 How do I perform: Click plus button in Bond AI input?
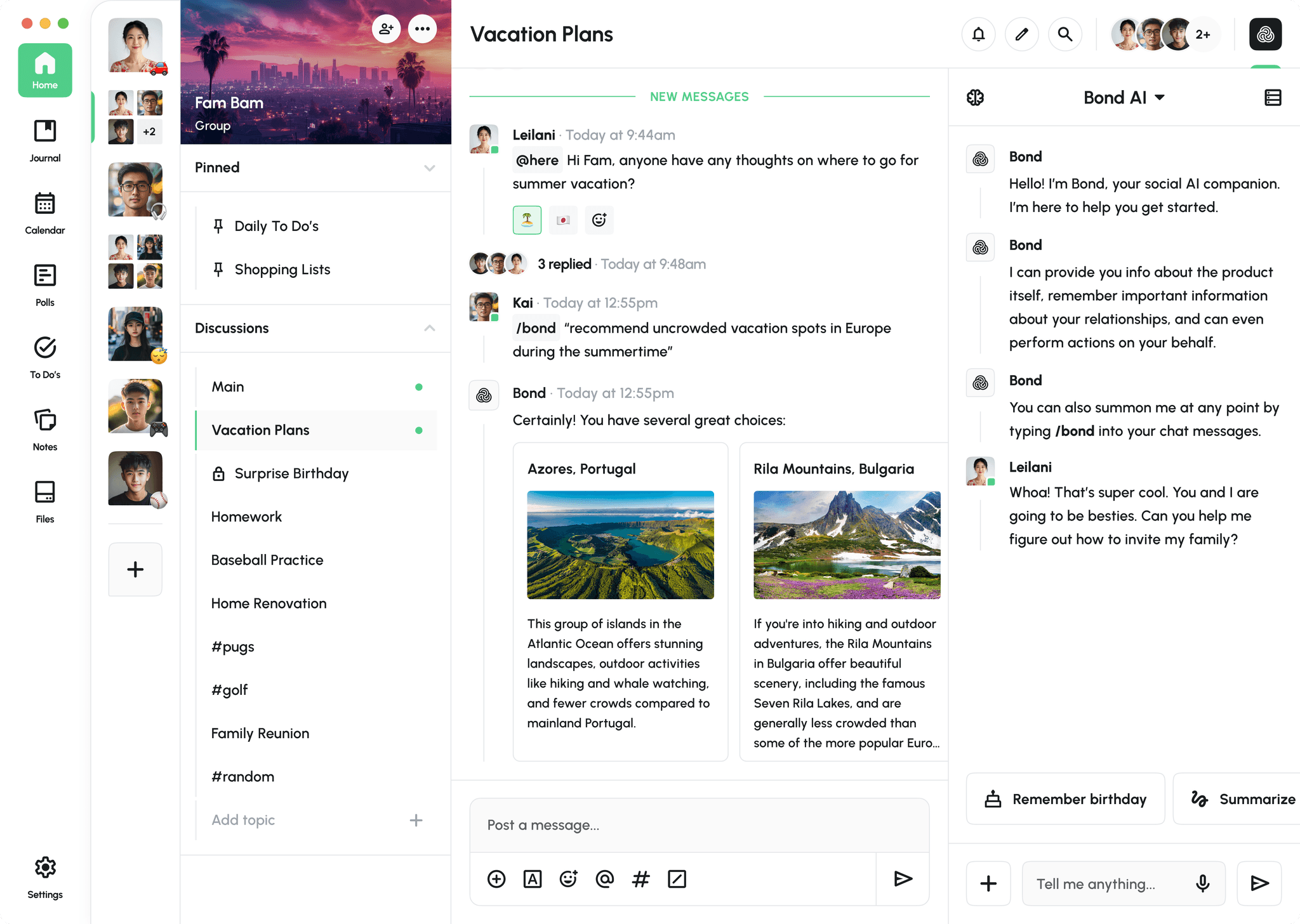tap(988, 883)
